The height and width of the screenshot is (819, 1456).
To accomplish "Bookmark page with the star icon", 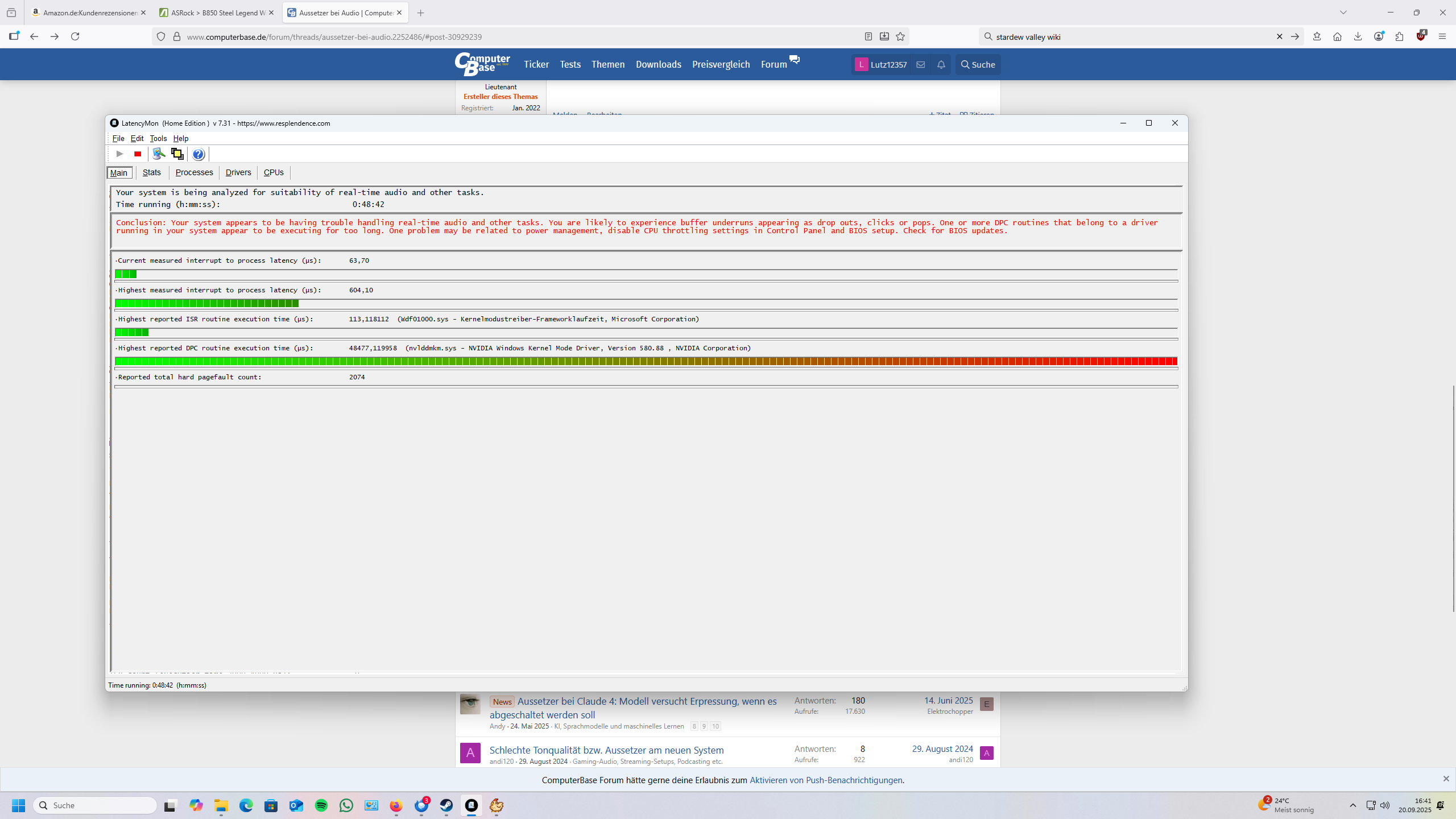I will point(900,37).
